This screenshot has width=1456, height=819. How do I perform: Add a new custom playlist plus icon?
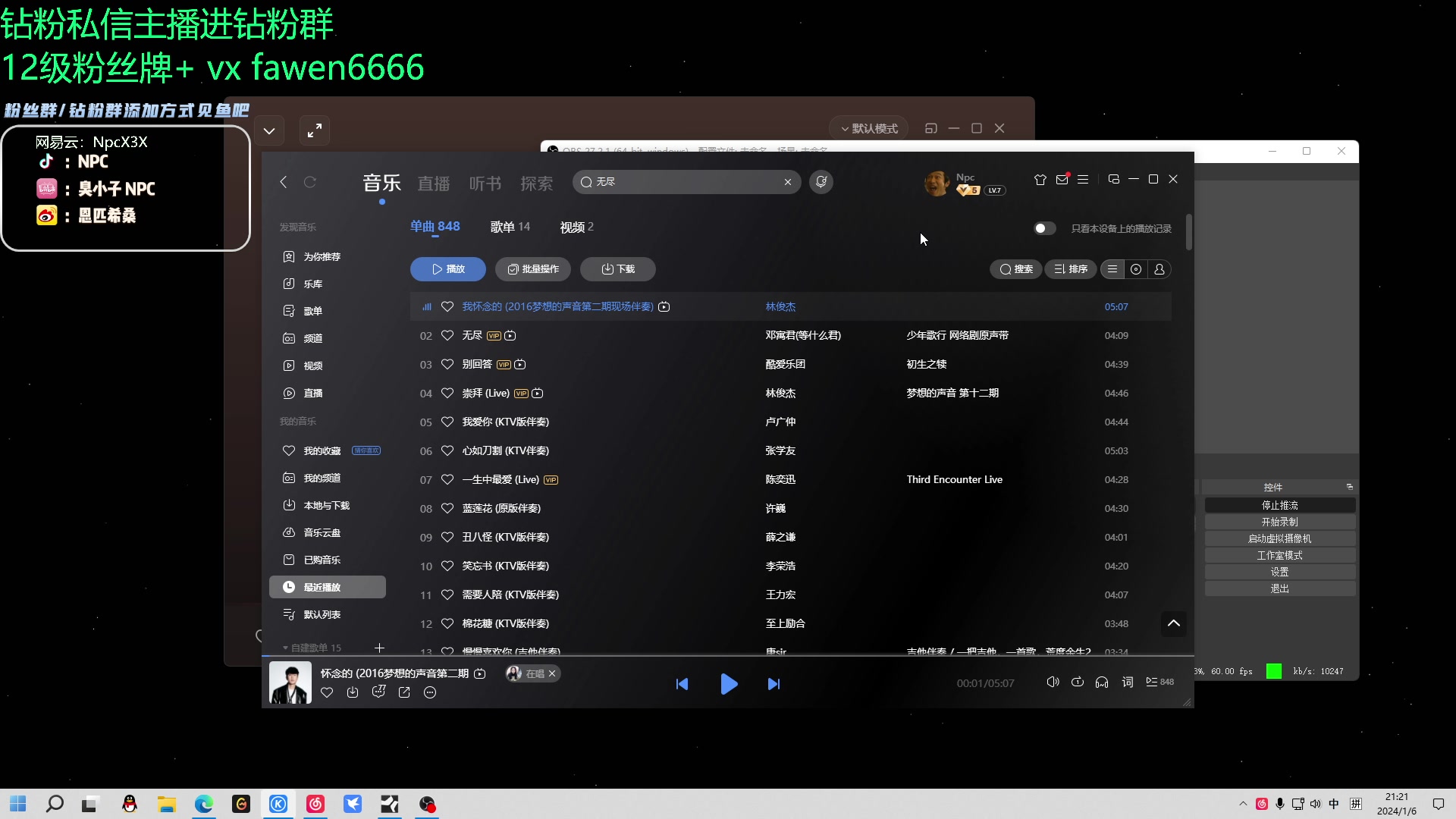pyautogui.click(x=379, y=648)
